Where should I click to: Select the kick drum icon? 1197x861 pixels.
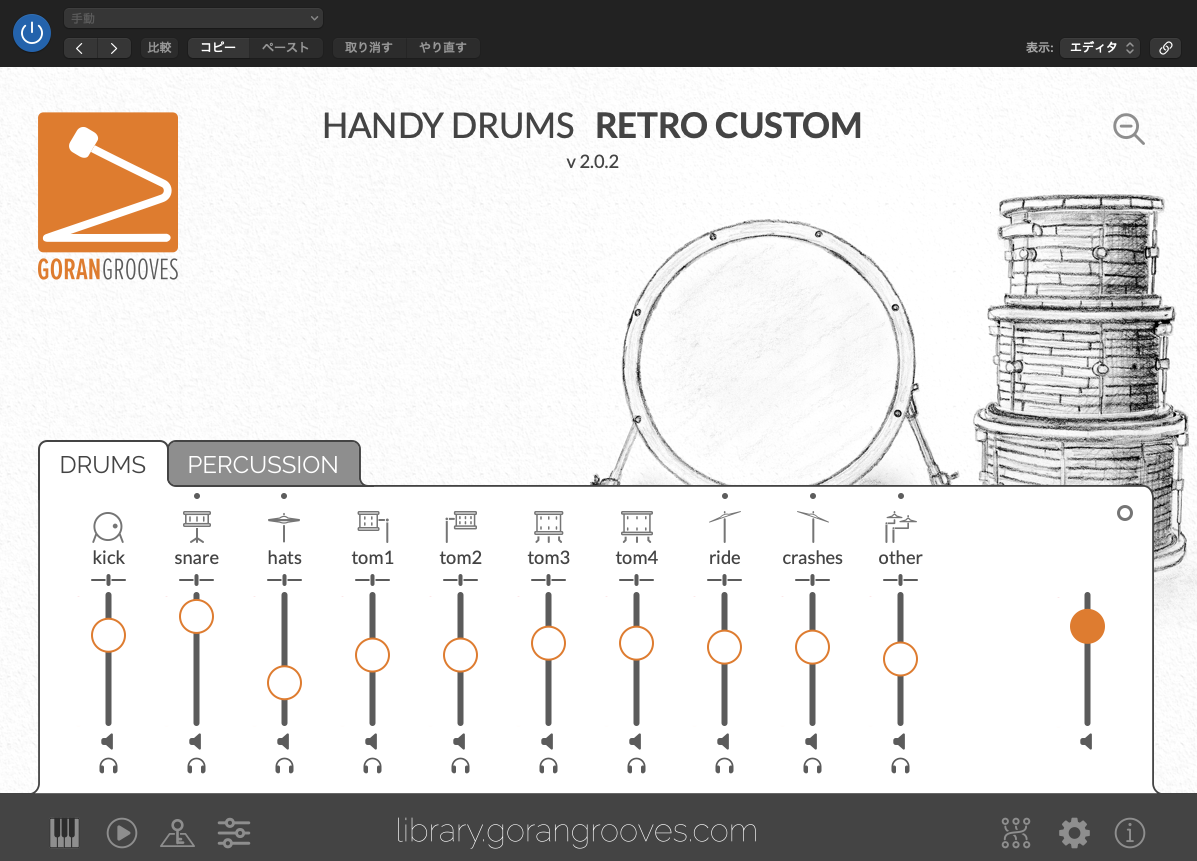pos(108,525)
